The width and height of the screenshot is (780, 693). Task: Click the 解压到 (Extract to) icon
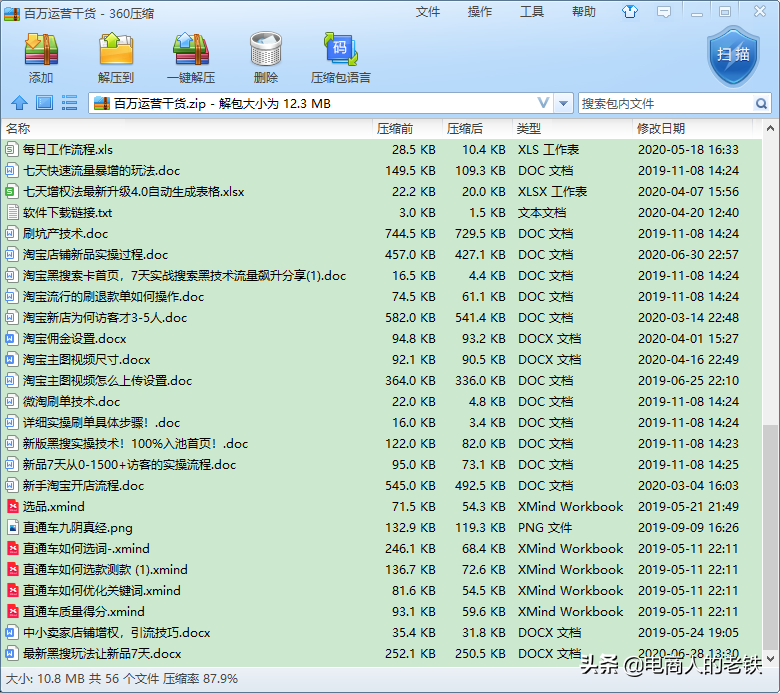[x=116, y=50]
